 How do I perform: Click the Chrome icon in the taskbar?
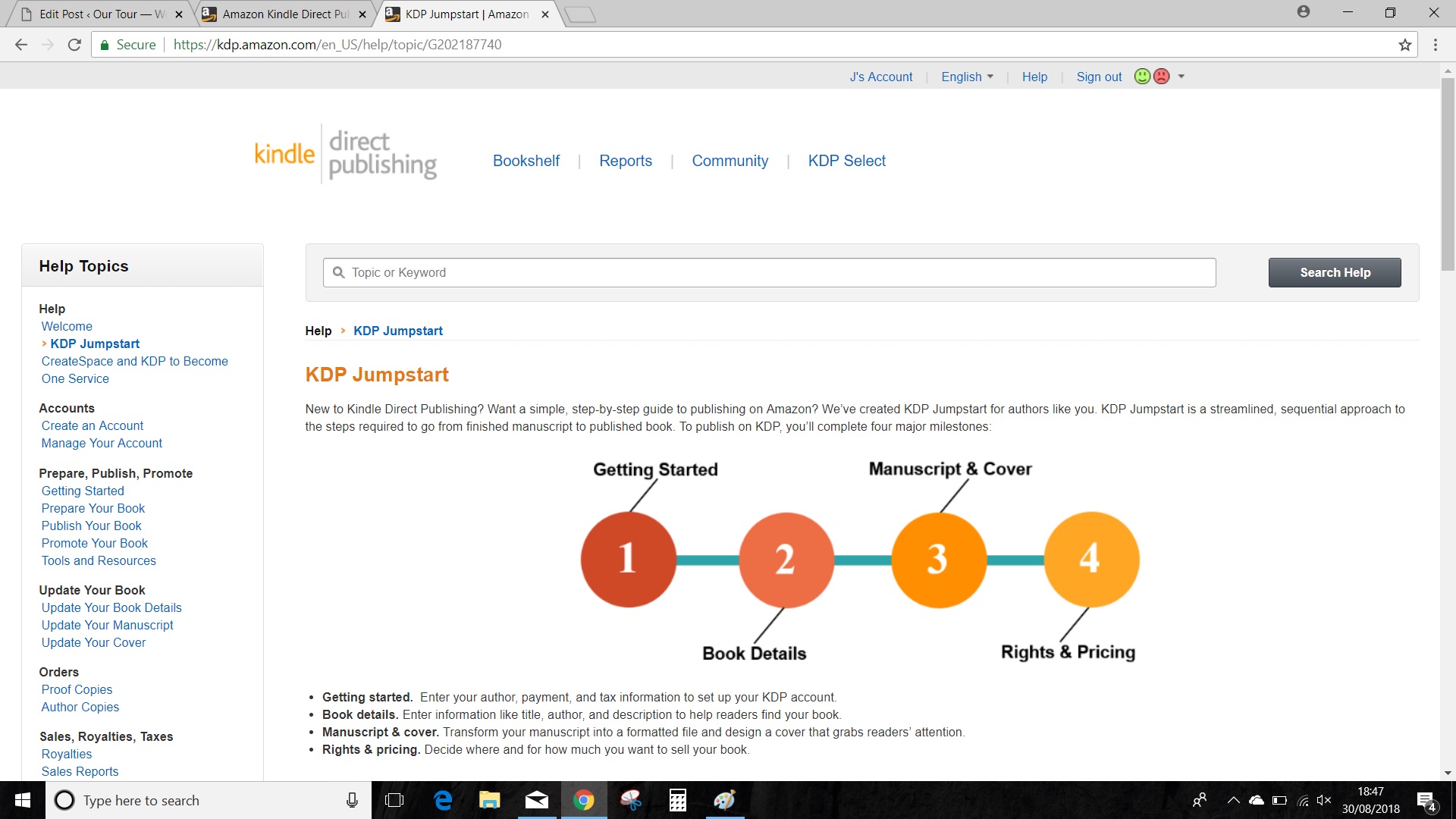click(584, 800)
